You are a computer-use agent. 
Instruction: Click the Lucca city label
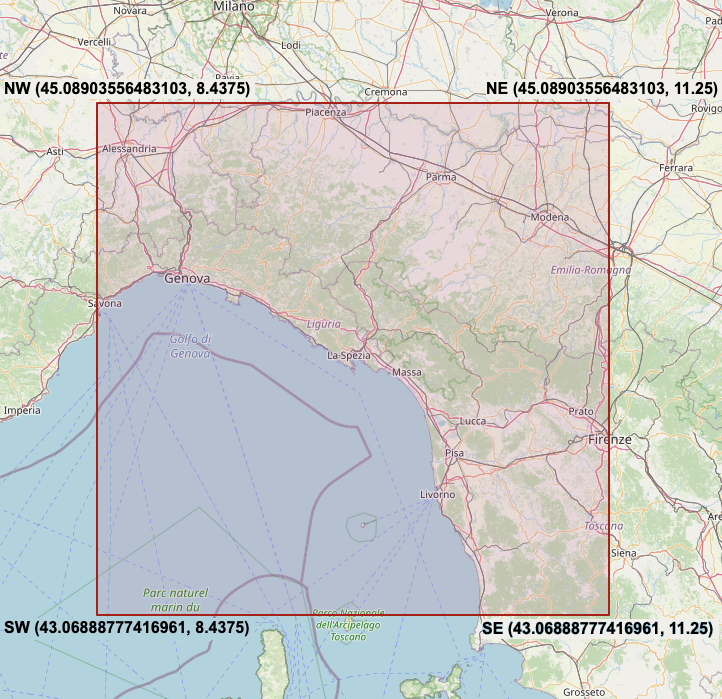(x=472, y=421)
